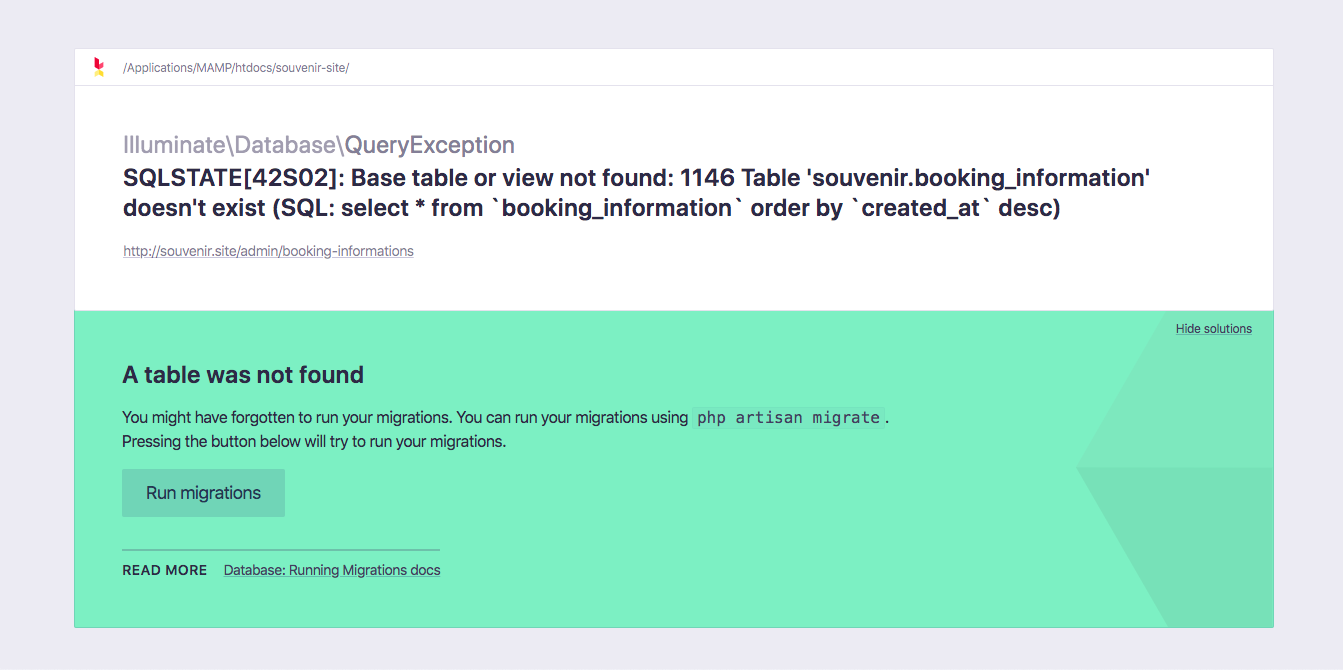
Task: Click the 'Pressing the button below' sentence
Action: 314,441
